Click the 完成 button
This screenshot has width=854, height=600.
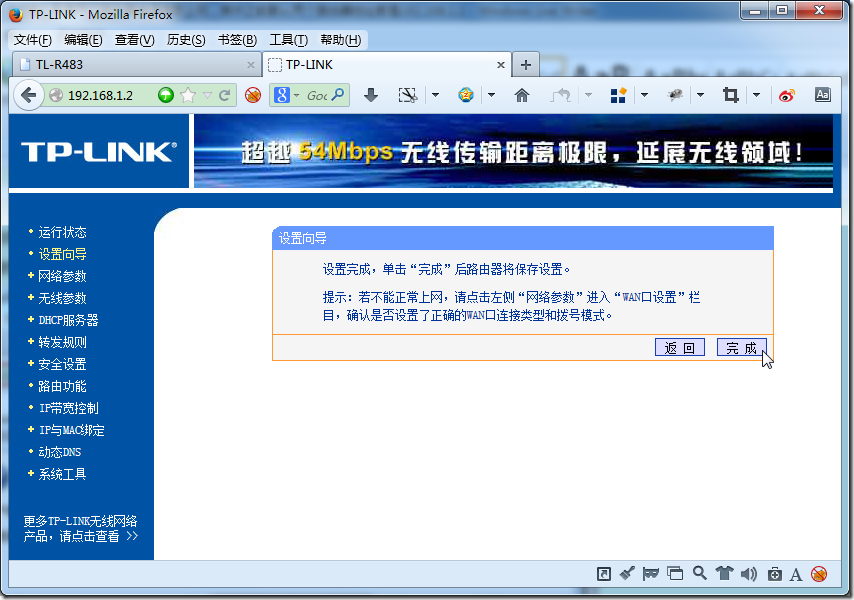point(741,347)
